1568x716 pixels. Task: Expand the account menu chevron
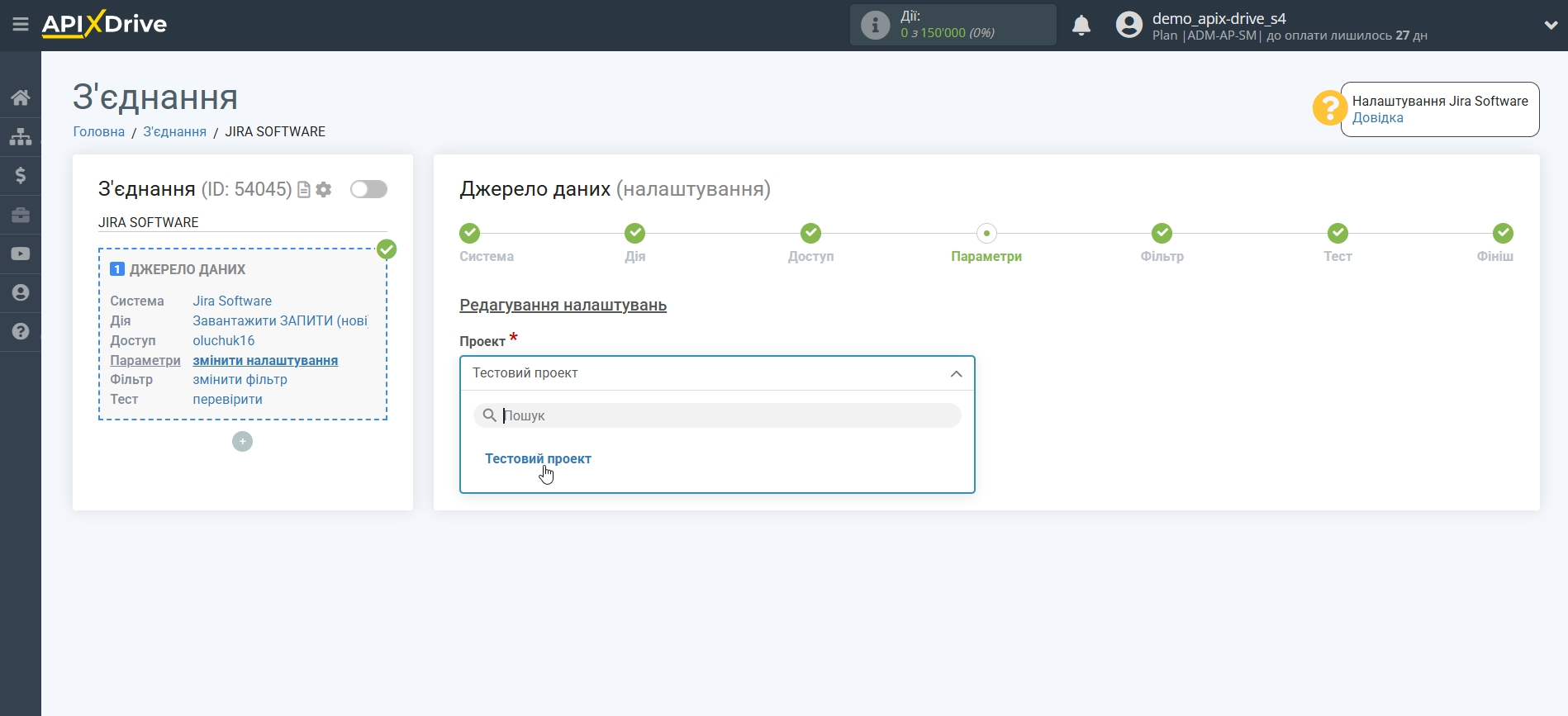pyautogui.click(x=1551, y=26)
